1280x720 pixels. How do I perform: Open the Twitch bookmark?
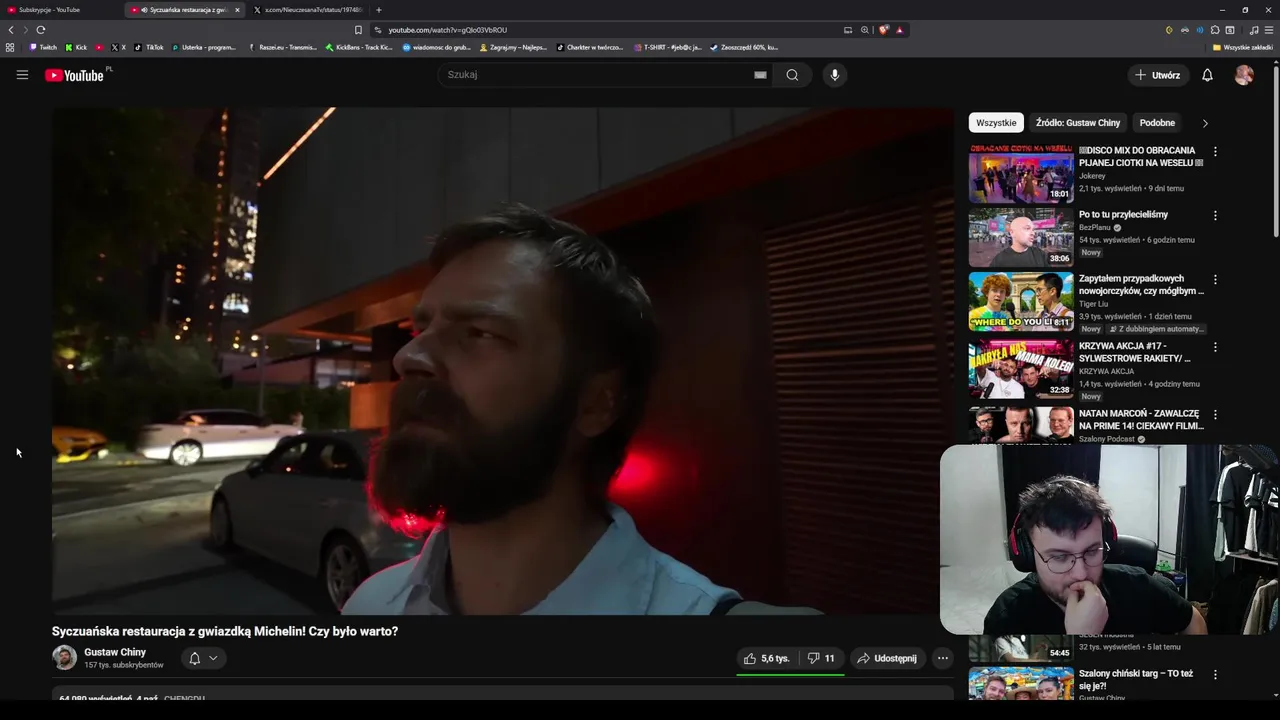point(43,47)
